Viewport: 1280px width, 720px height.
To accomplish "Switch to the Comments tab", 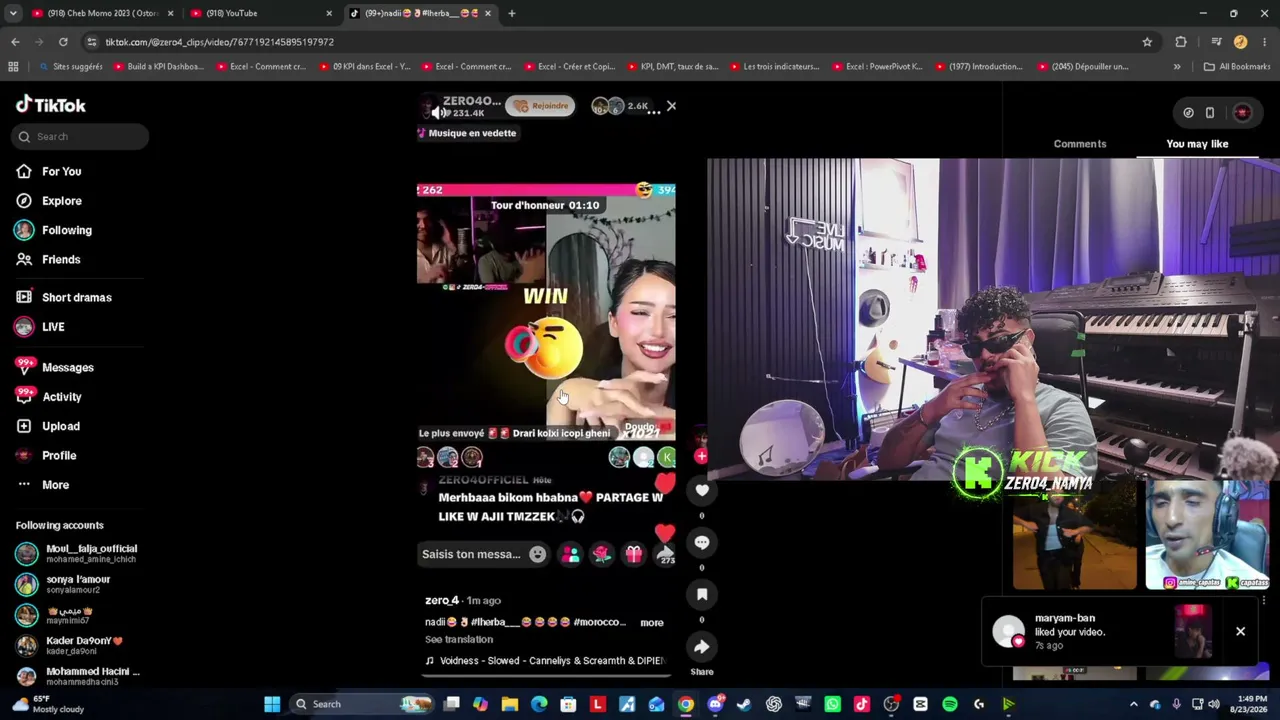I will tap(1080, 143).
